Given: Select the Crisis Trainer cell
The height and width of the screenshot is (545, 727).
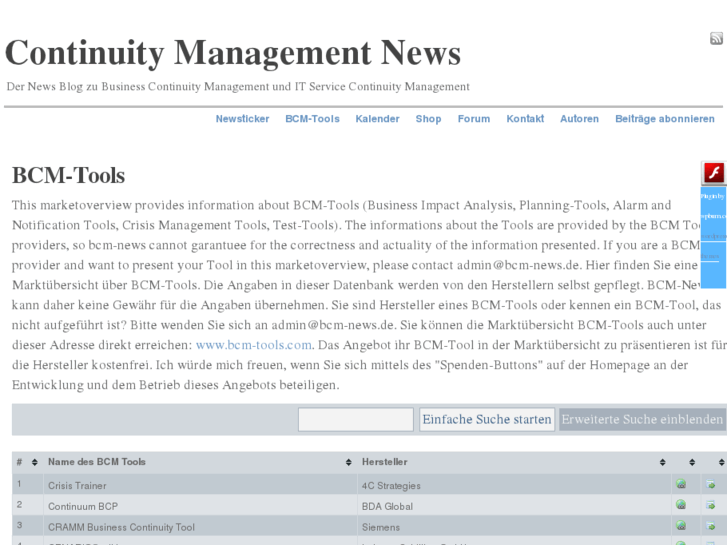Looking at the screenshot, I should click(x=200, y=485).
